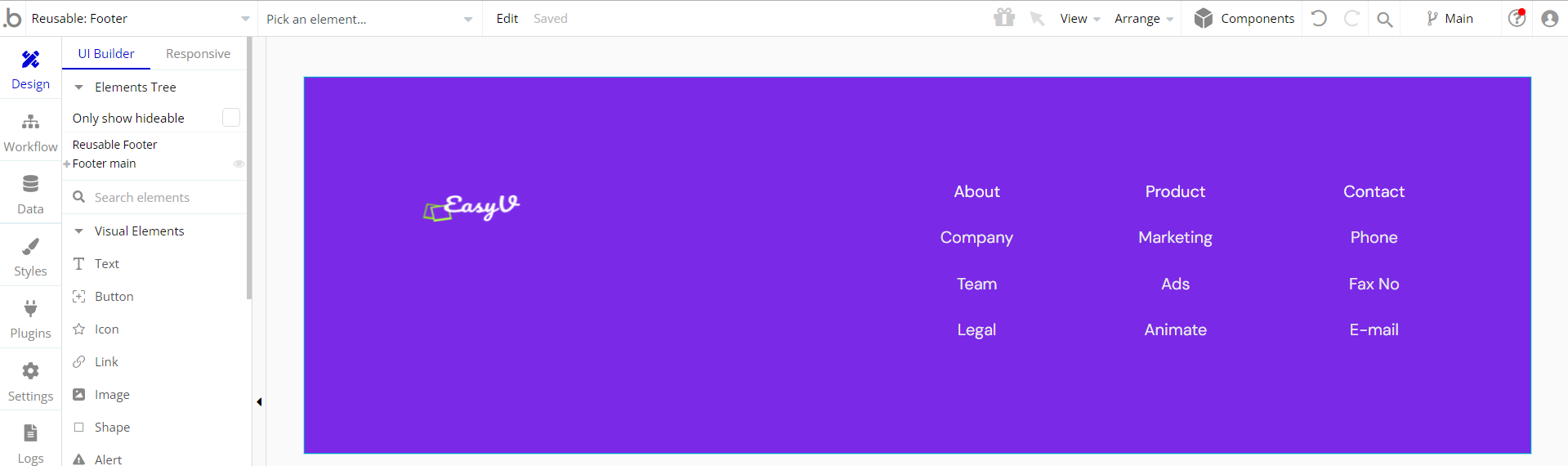Viewport: 1568px width, 466px height.
Task: Click the left panel scrollbar
Action: [x=249, y=168]
